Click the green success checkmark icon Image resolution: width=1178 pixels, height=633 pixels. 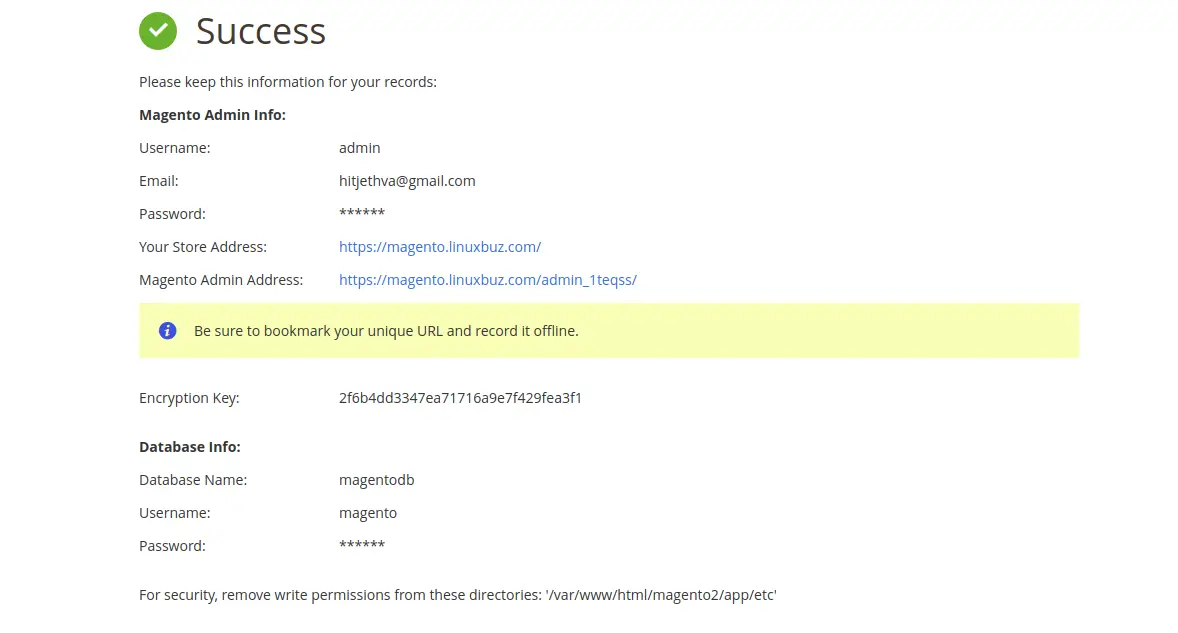point(158,31)
